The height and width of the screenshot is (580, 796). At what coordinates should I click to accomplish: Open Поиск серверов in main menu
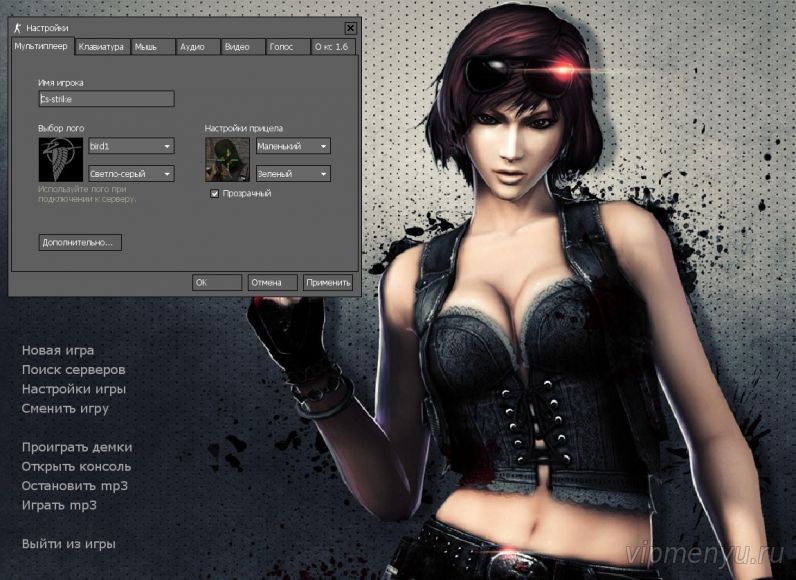coord(74,370)
